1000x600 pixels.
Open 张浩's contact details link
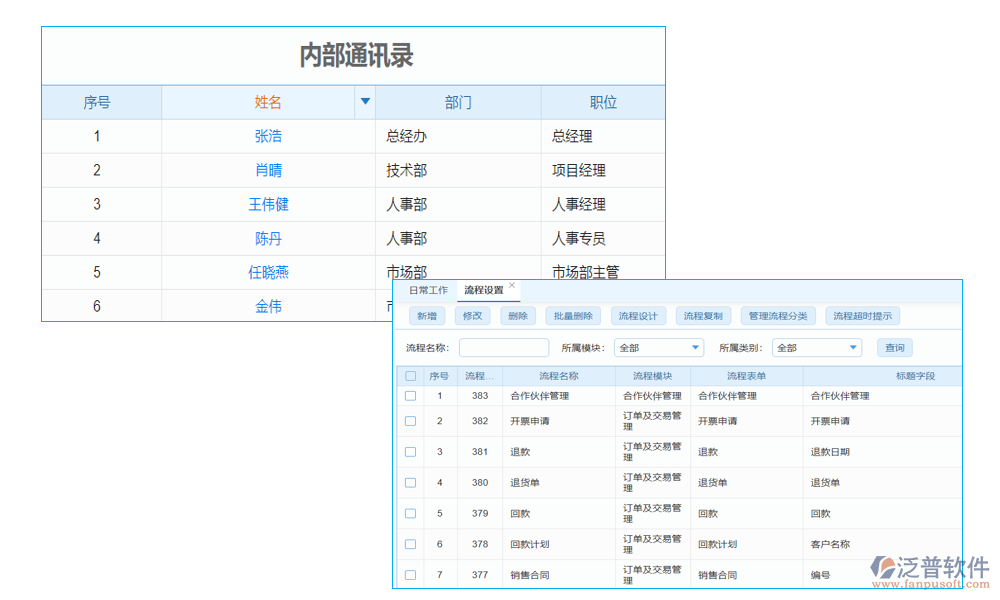click(x=268, y=136)
